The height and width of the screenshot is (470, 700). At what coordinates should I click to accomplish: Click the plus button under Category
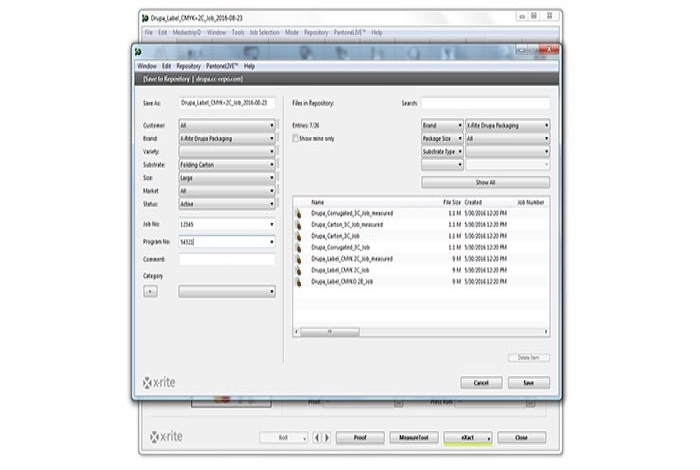coord(150,291)
